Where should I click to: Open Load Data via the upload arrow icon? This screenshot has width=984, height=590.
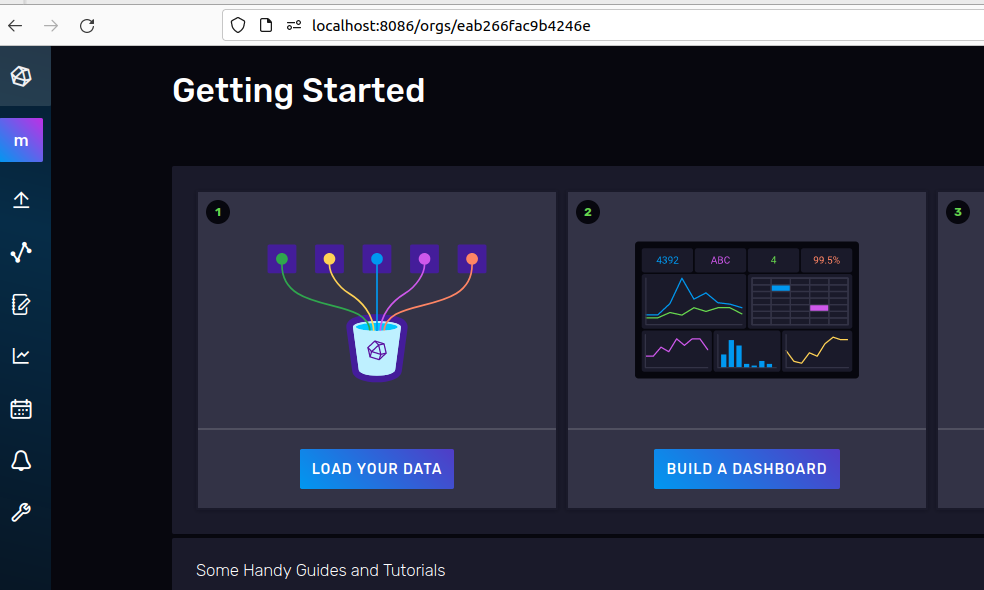click(21, 200)
